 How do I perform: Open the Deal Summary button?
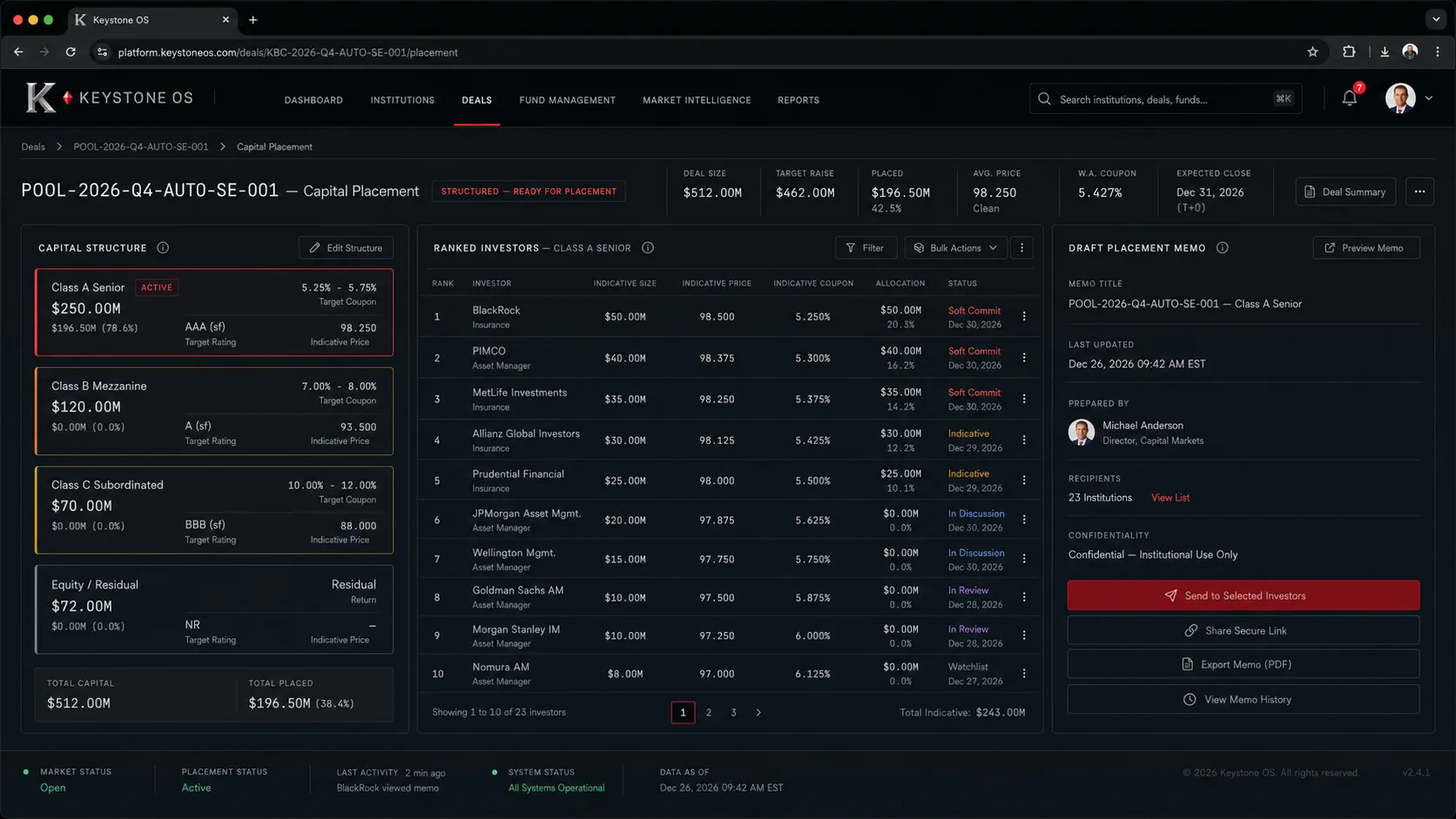(1345, 191)
